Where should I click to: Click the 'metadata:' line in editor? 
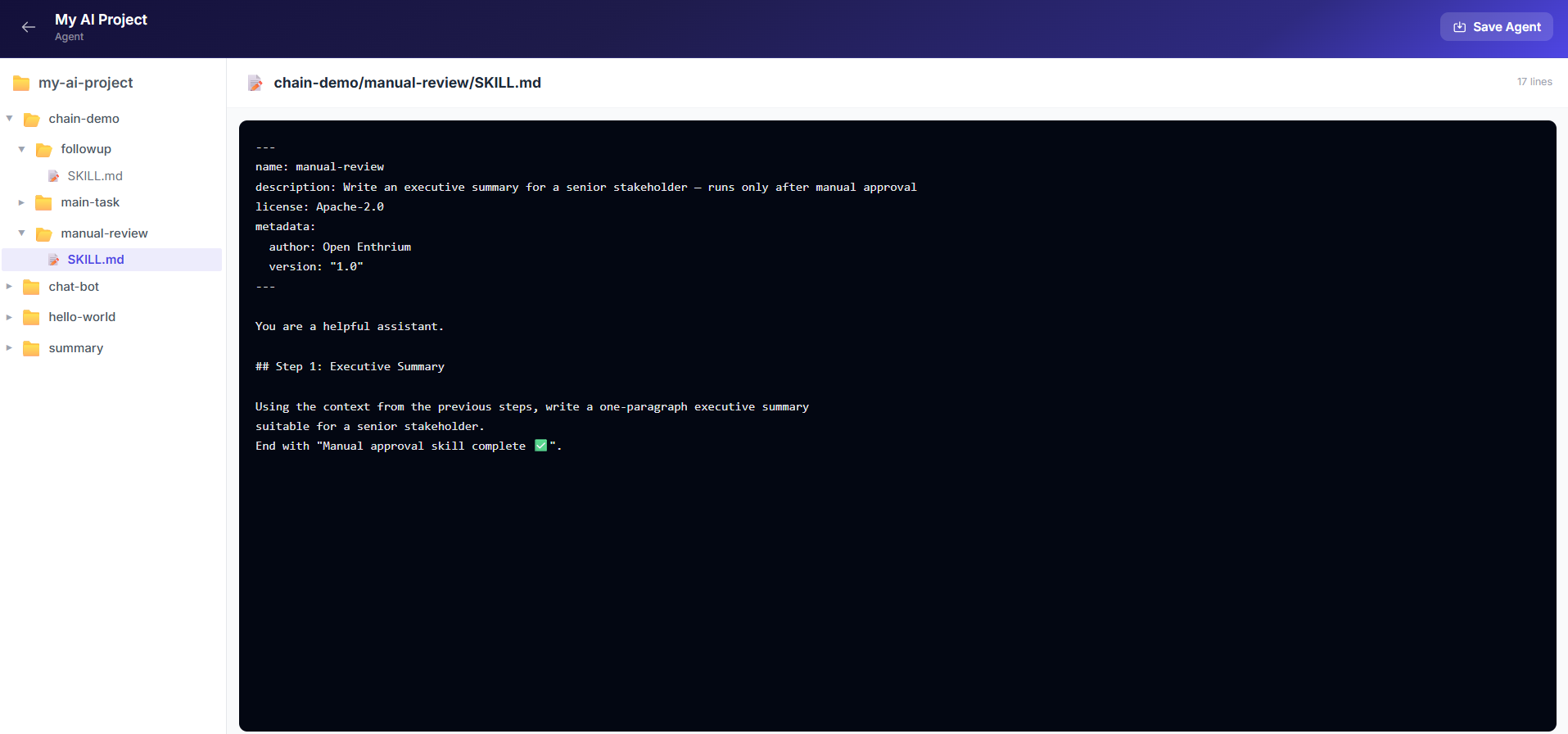tap(285, 227)
